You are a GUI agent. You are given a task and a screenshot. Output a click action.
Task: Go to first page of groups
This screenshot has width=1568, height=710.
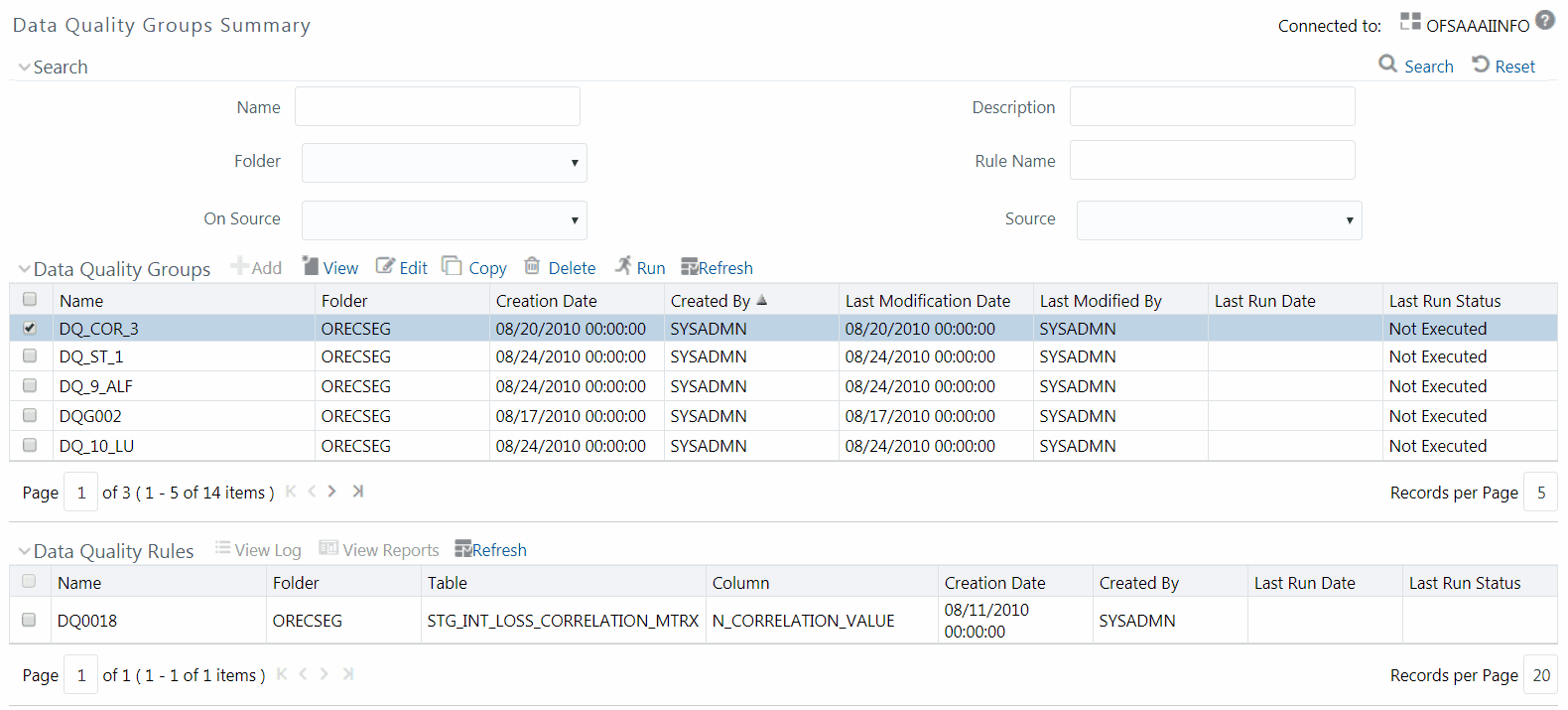[x=291, y=491]
